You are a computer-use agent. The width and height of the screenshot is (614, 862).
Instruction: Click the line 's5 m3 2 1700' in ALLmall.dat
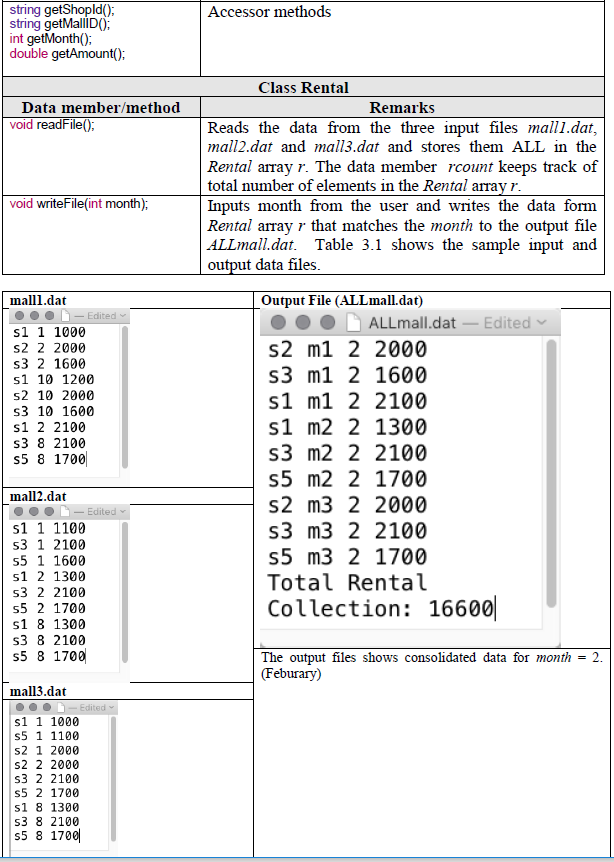click(347, 556)
